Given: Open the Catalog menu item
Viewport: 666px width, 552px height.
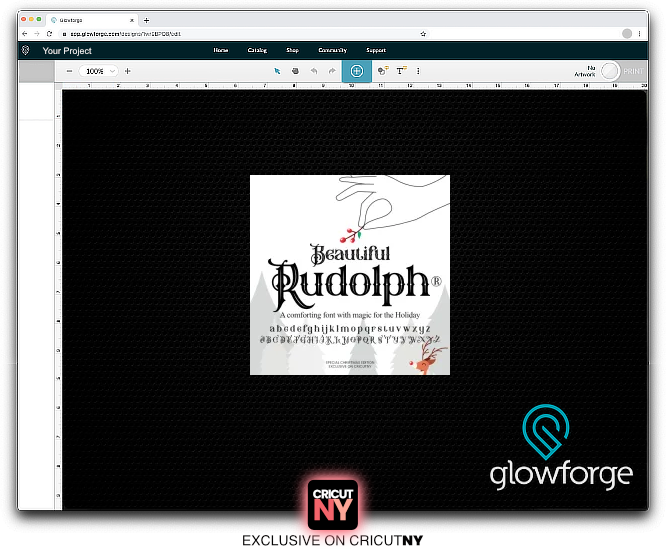Looking at the screenshot, I should click(257, 50).
